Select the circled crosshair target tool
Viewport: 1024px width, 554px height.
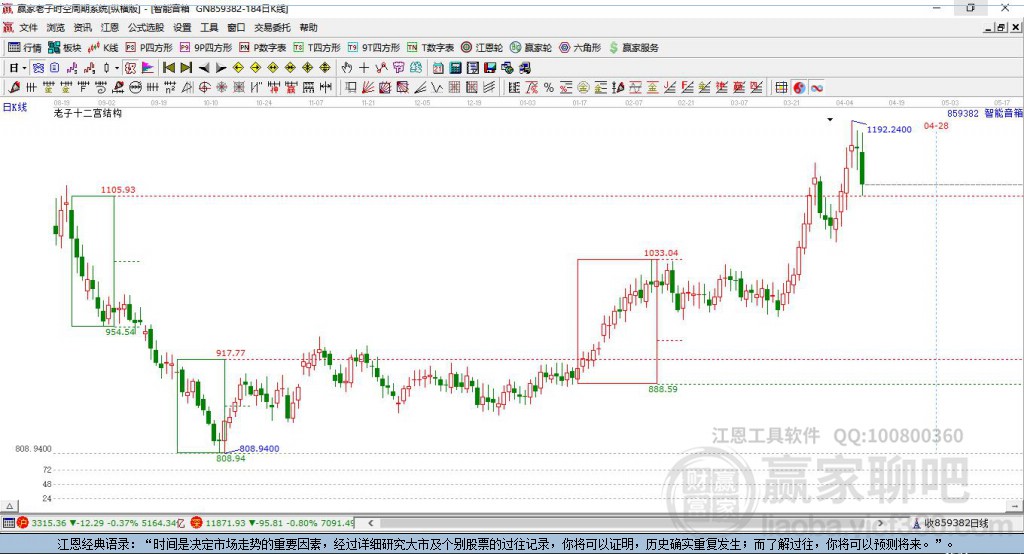[204, 88]
